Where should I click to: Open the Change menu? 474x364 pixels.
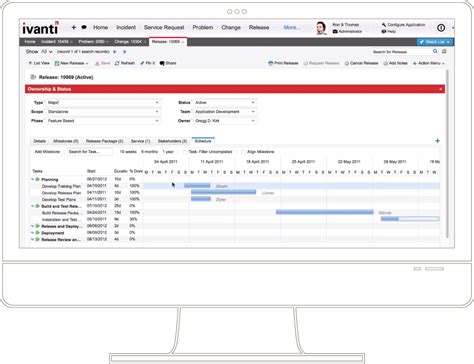point(231,27)
